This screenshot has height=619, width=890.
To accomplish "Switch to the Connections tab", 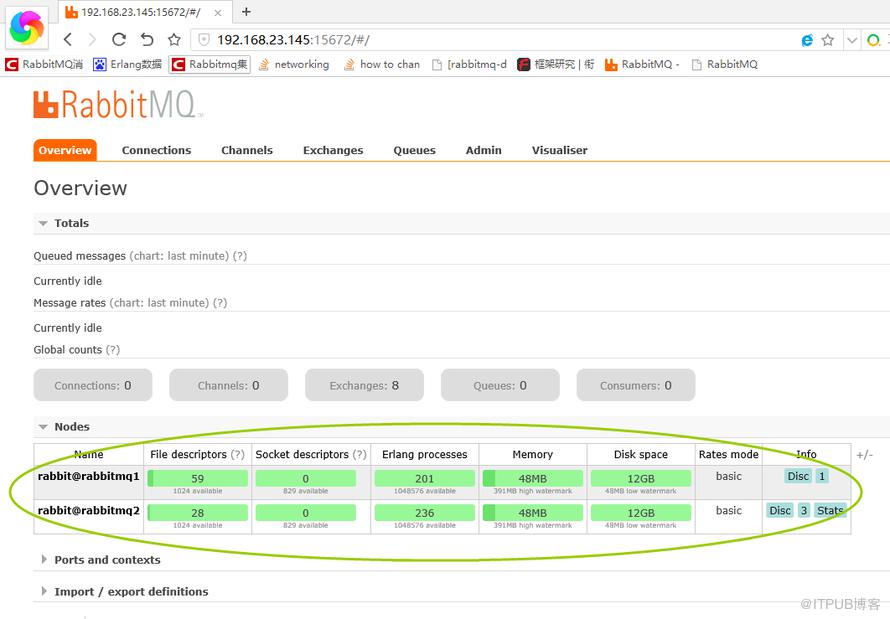I will pos(157,150).
